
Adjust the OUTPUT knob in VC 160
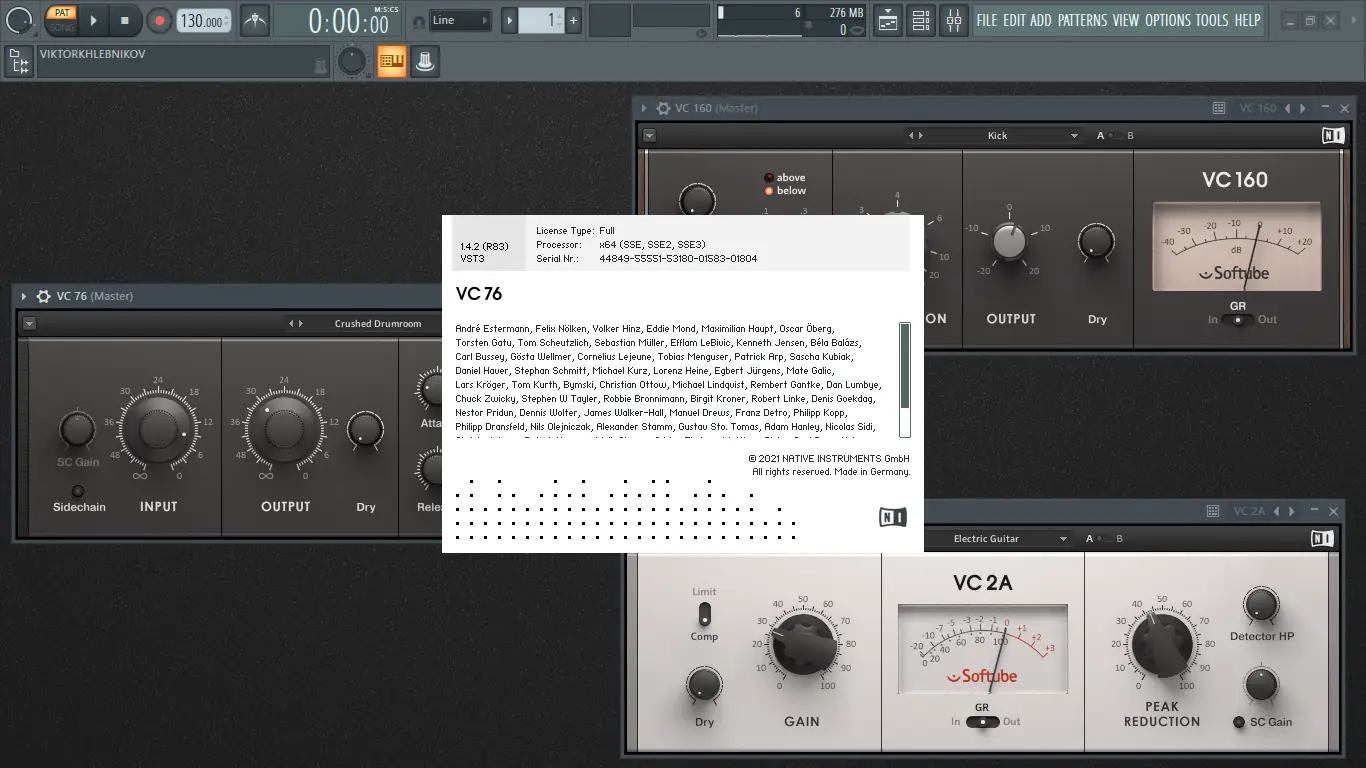click(1009, 241)
